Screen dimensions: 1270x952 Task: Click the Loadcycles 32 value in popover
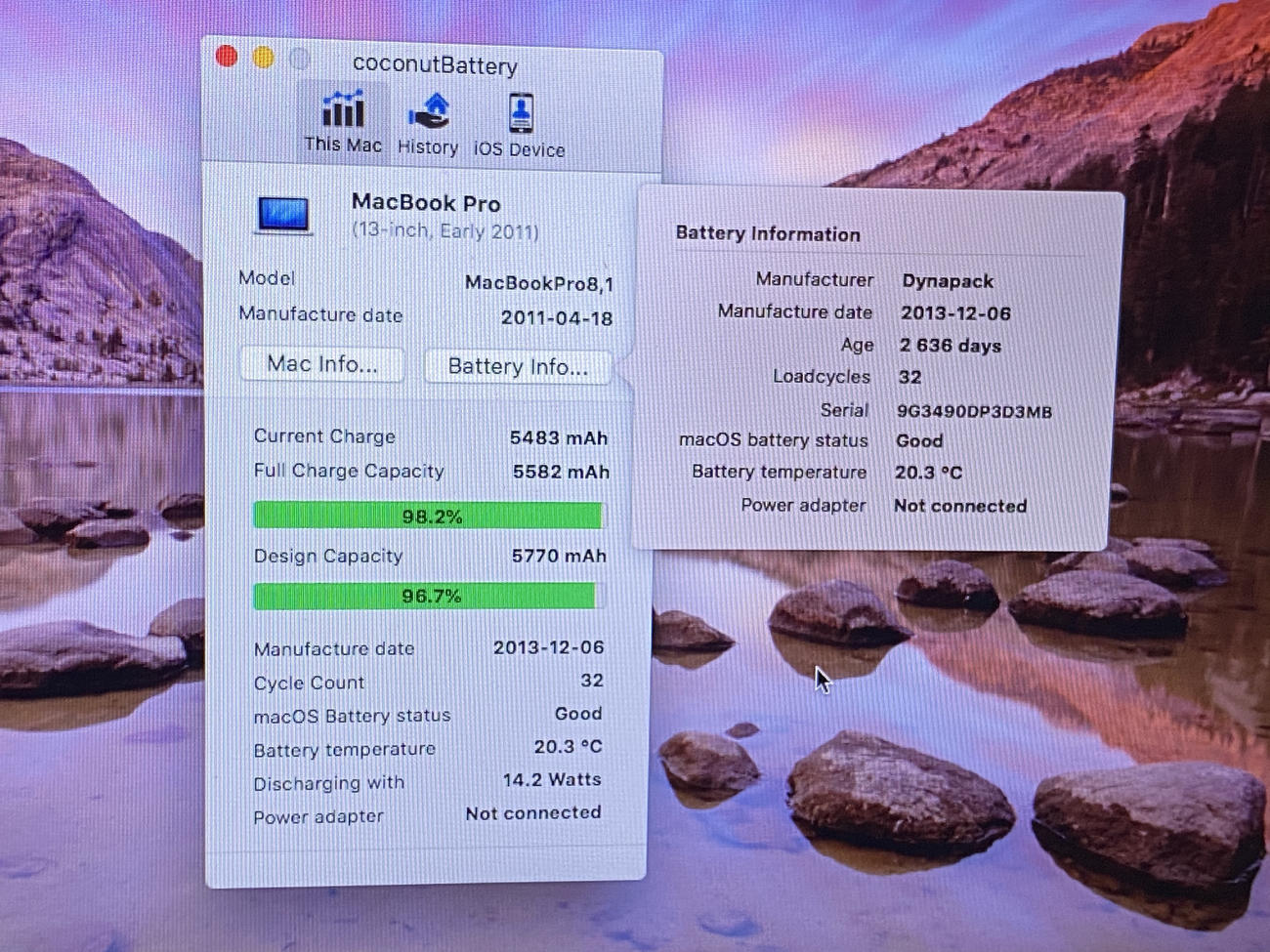pyautogui.click(x=910, y=377)
